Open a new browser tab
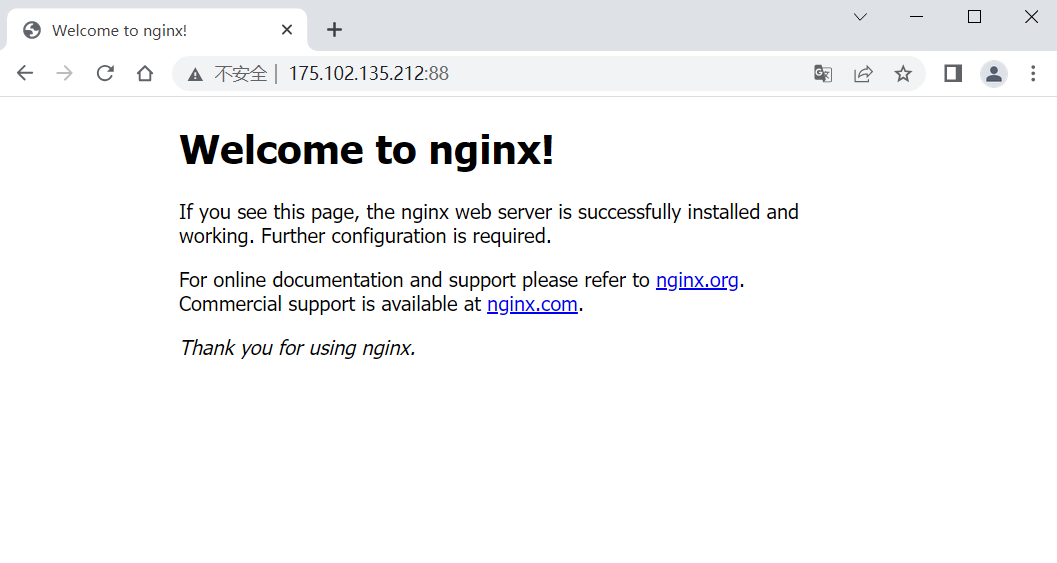 (x=334, y=30)
